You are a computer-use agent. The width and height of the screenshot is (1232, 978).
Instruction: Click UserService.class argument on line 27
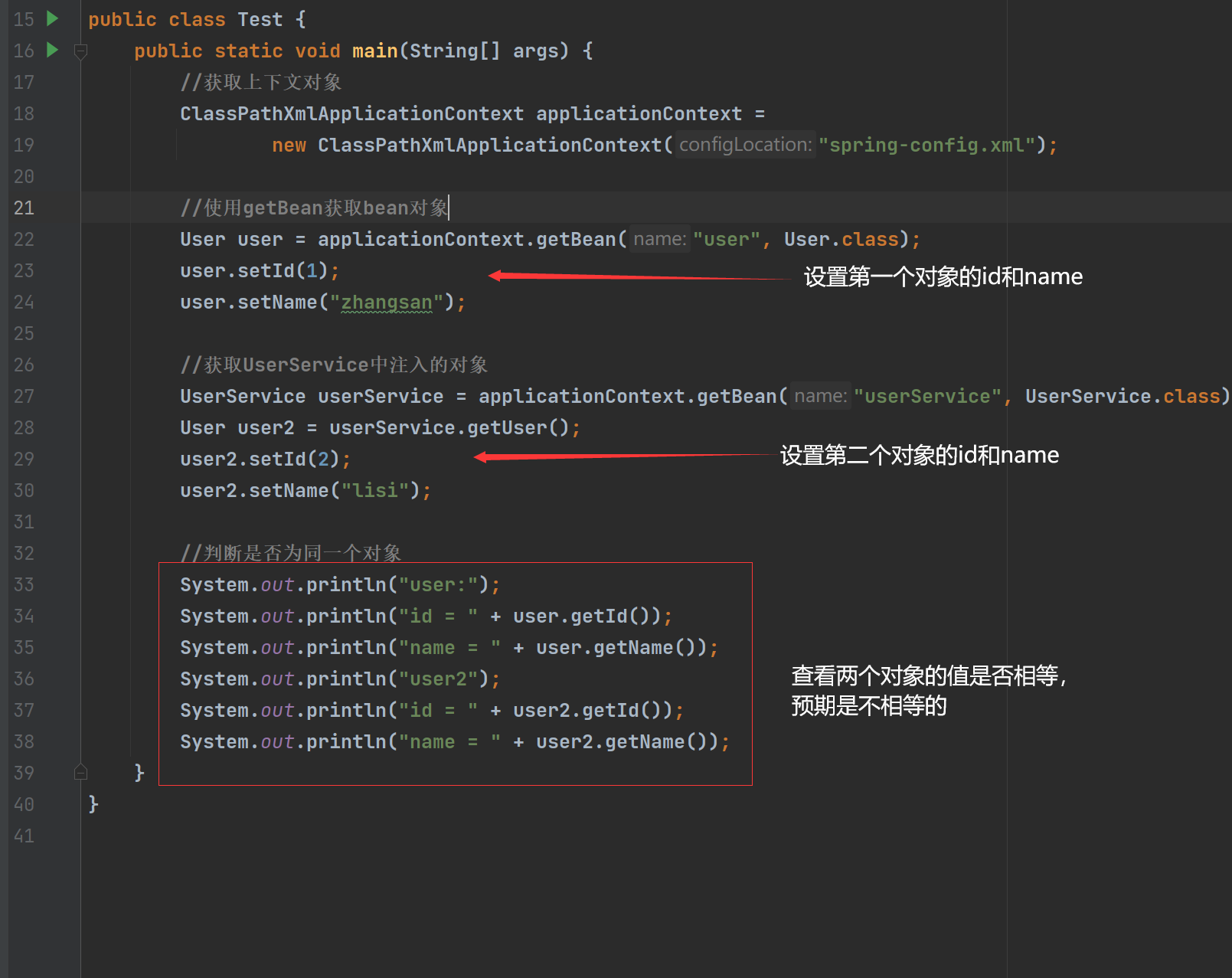point(1122,396)
